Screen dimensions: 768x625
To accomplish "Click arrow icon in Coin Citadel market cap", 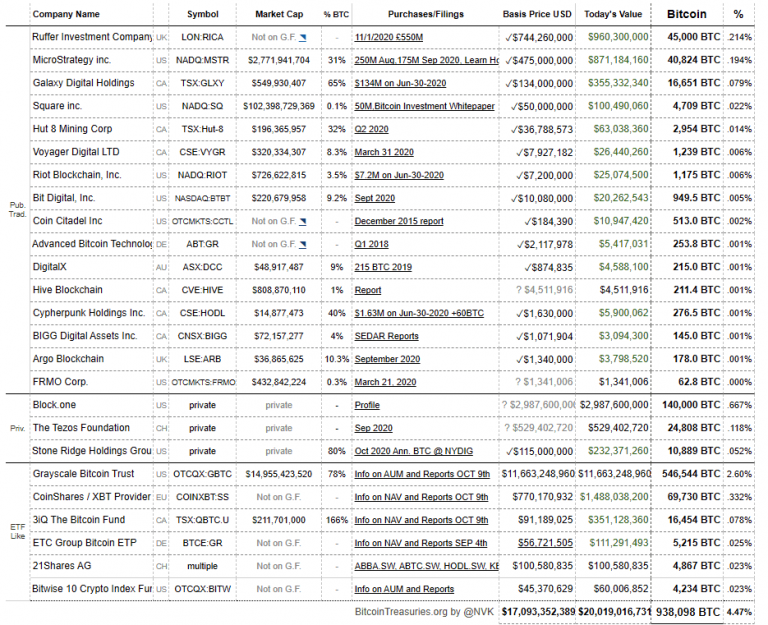I will [x=304, y=221].
